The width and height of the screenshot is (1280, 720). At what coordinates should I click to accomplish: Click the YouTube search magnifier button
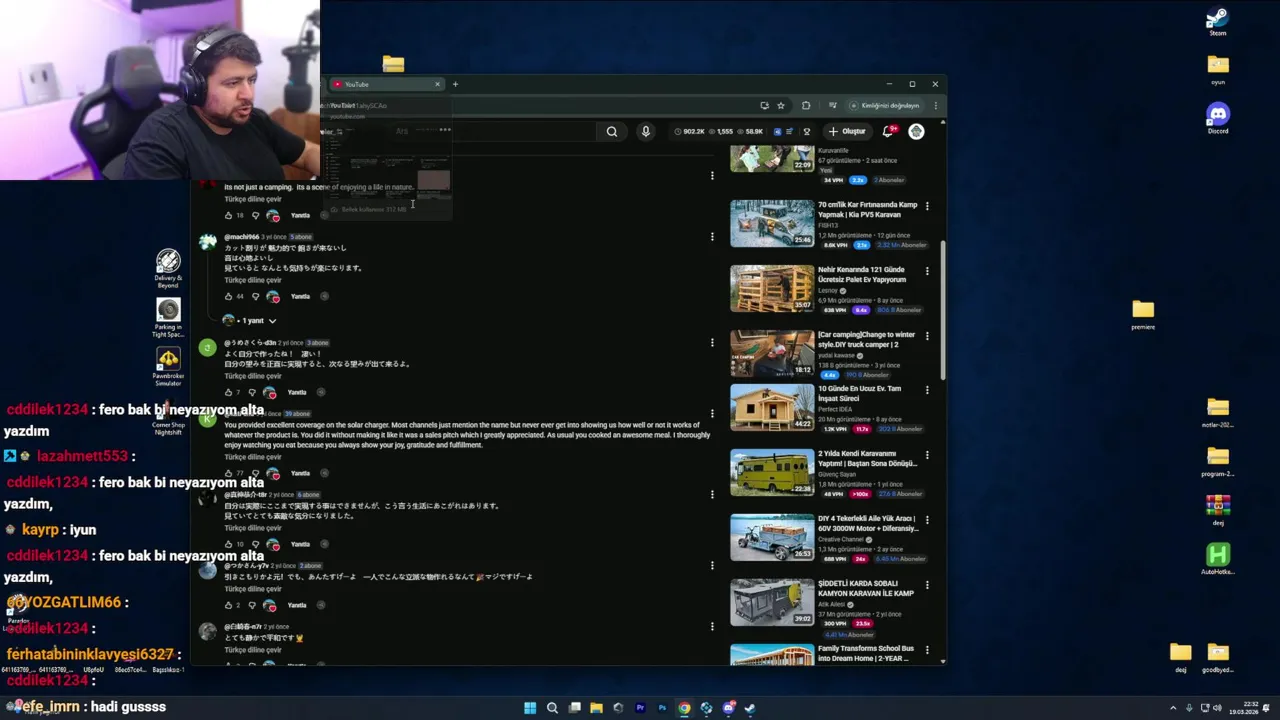(x=611, y=131)
